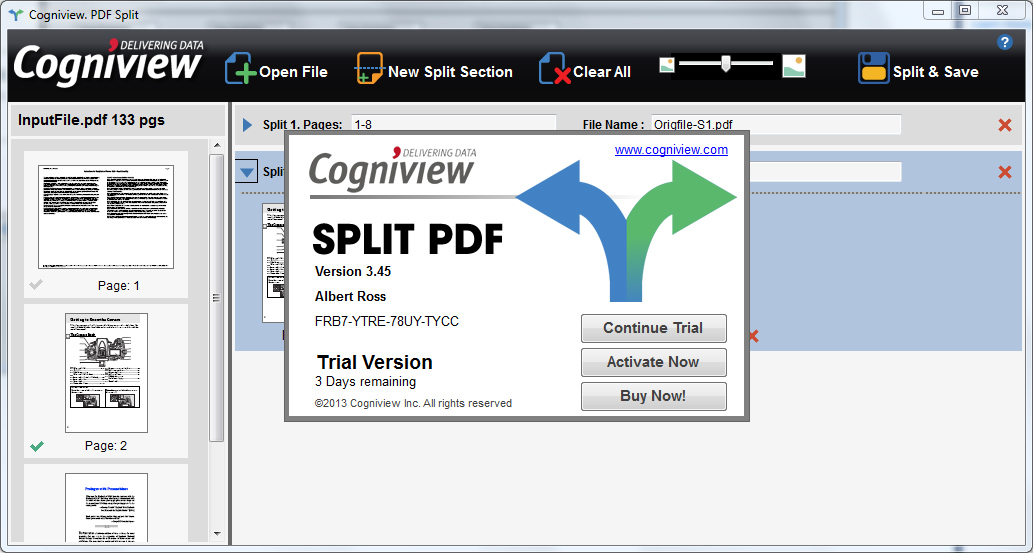
Task: Click the scrollbar up arrow in page list
Action: click(217, 146)
